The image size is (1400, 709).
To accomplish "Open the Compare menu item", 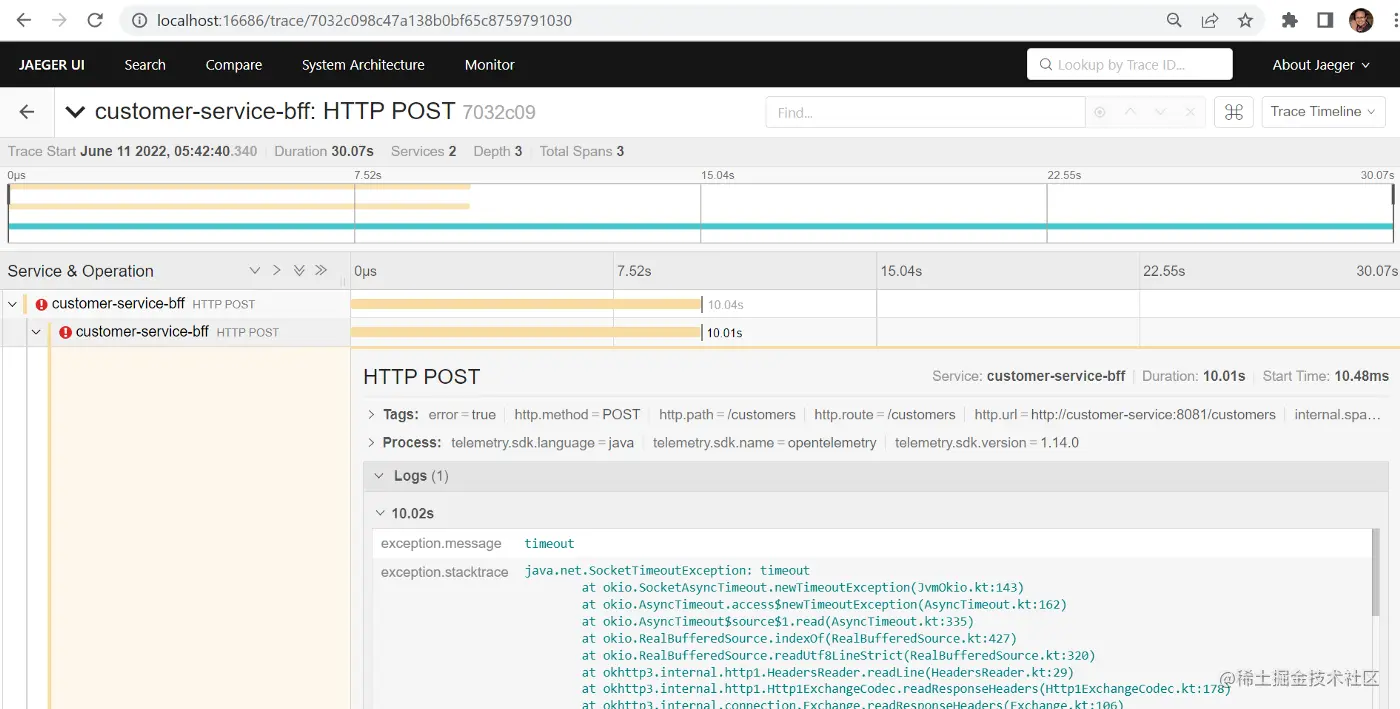I will 234,65.
